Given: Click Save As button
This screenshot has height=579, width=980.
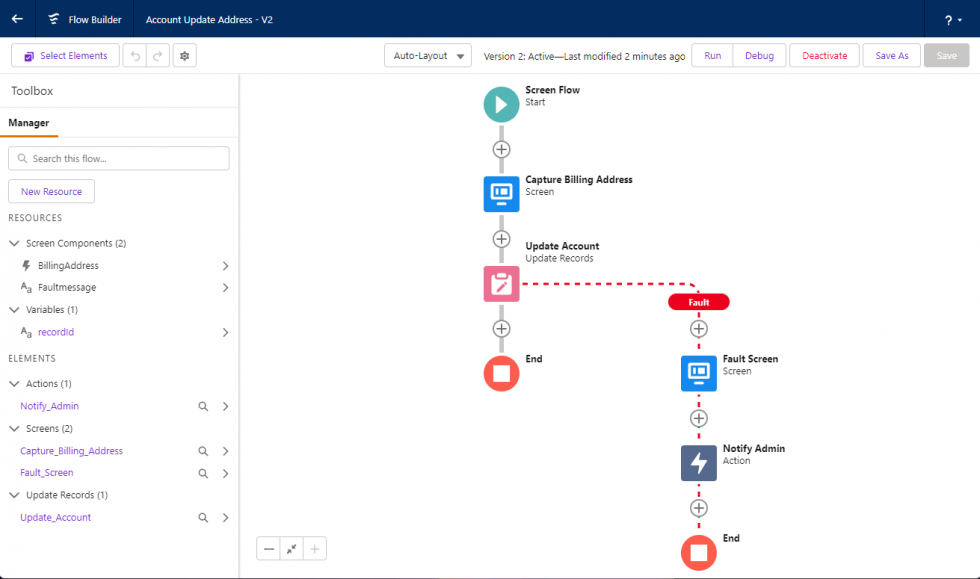Looking at the screenshot, I should tap(891, 56).
